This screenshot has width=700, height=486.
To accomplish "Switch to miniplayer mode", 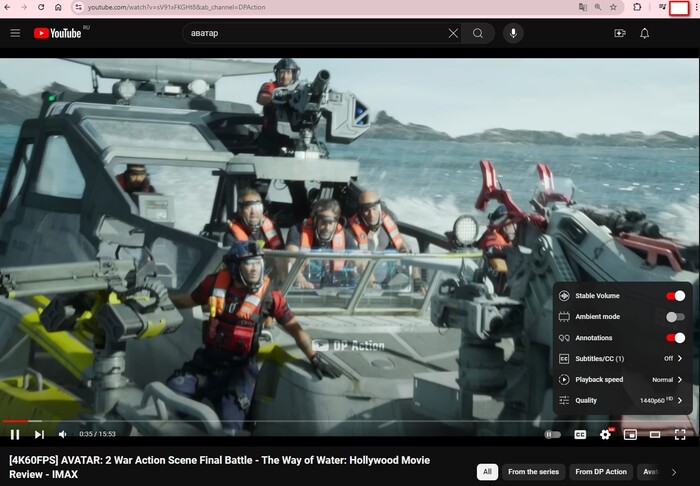I will tap(630, 434).
